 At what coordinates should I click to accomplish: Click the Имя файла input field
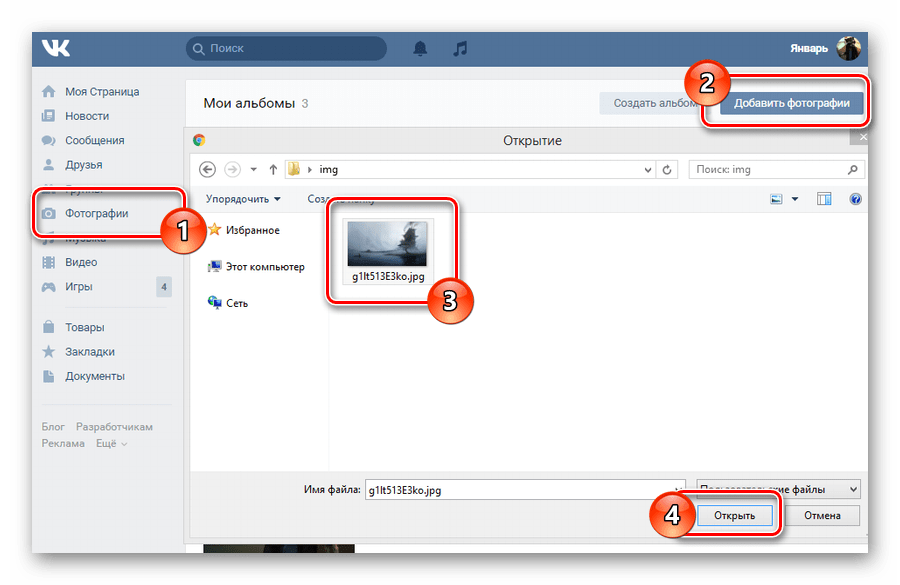[525, 490]
